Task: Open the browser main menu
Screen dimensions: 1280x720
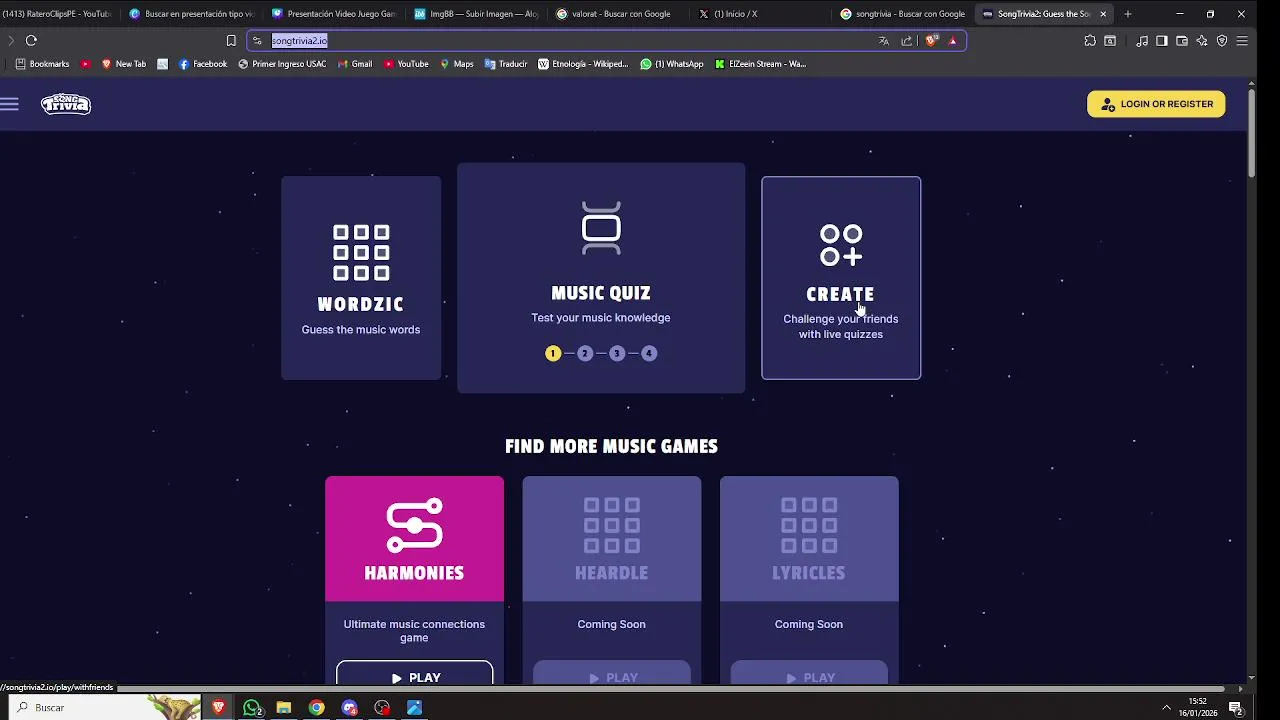Action: [x=1242, y=41]
